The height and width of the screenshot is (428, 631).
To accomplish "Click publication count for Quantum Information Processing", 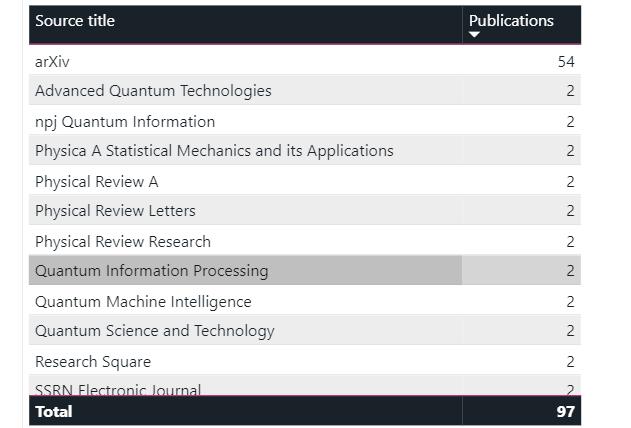I will 570,271.
